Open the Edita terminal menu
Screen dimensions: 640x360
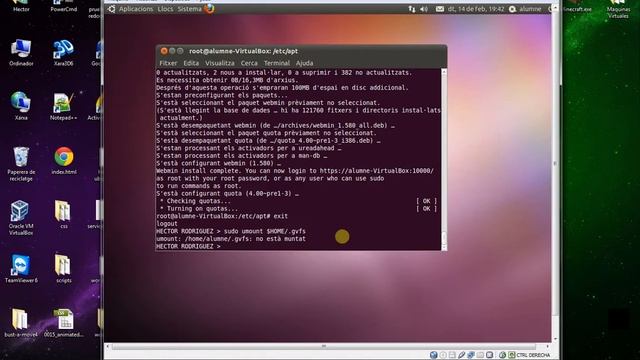[191, 63]
